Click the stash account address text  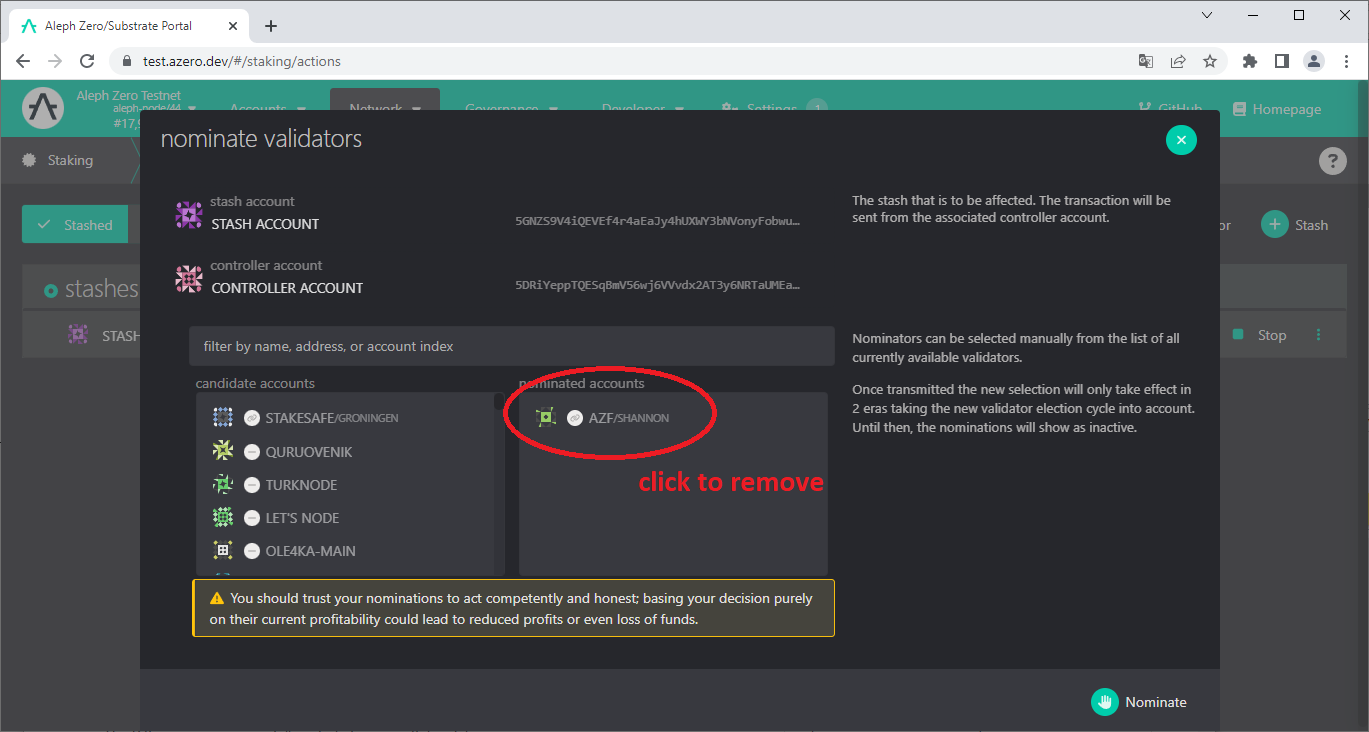[658, 221]
